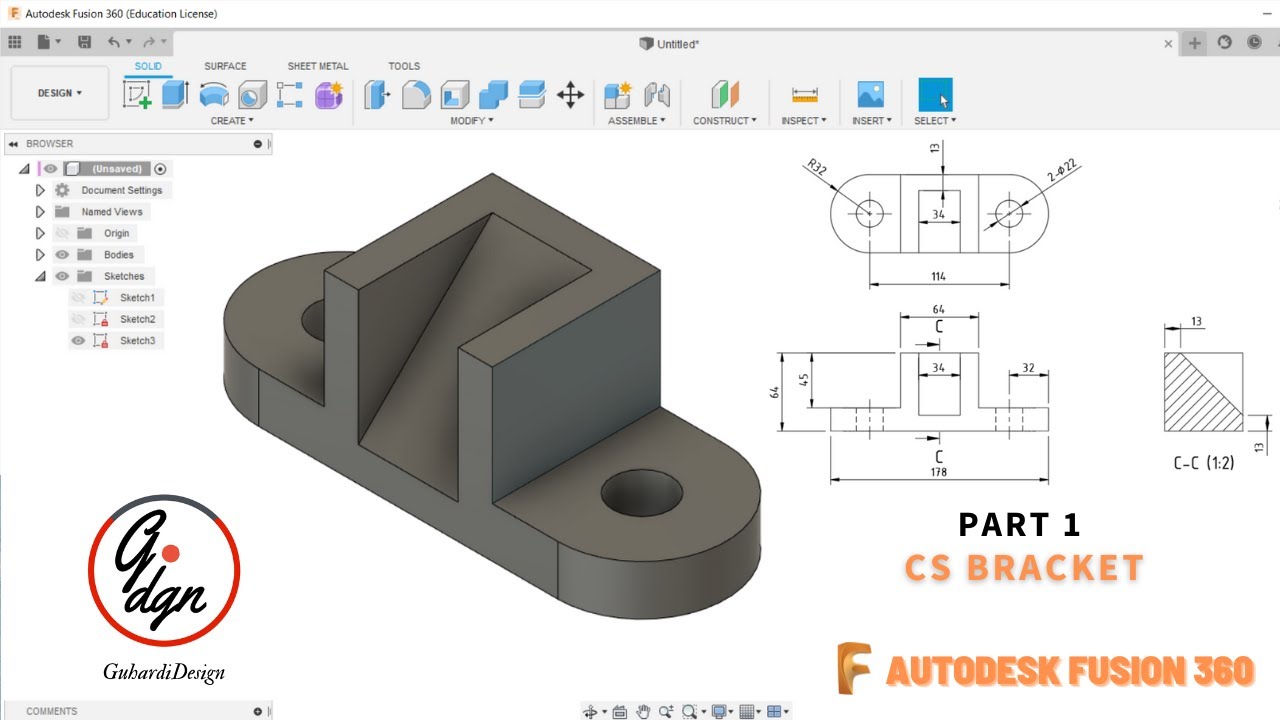Expand the COMMENTS panel plus button
The image size is (1280, 720).
coord(258,711)
